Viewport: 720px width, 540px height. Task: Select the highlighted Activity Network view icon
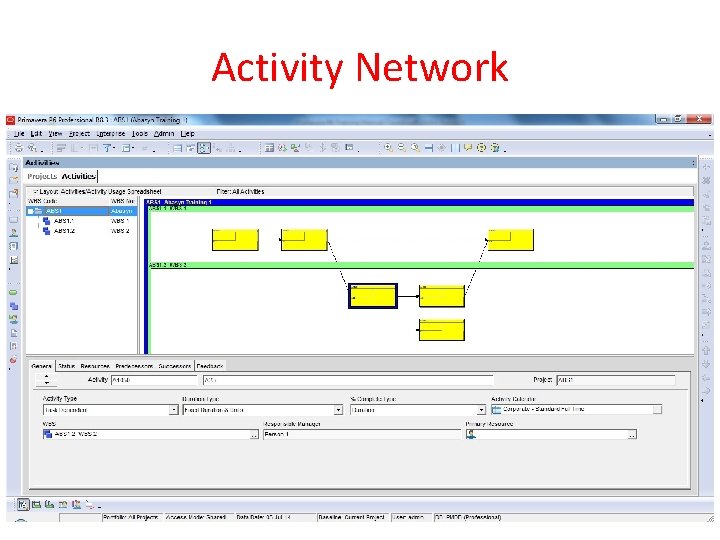[204, 148]
